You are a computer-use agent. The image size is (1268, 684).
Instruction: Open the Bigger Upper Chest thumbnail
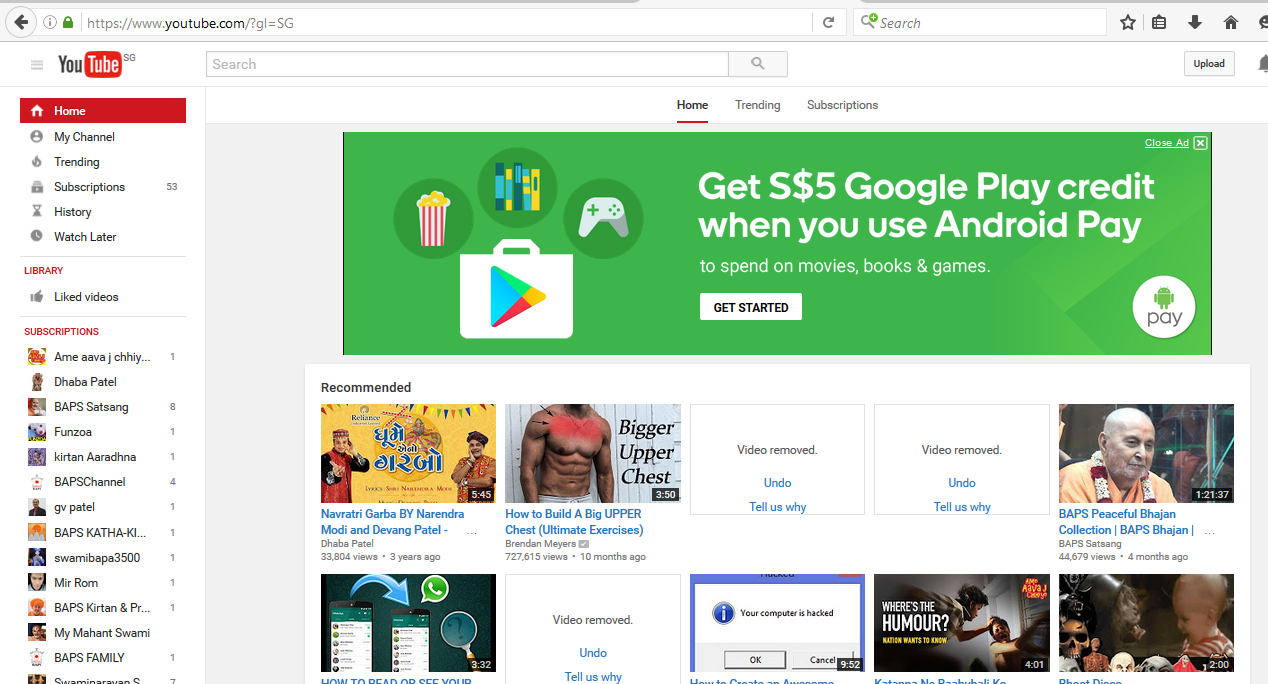tap(593, 453)
